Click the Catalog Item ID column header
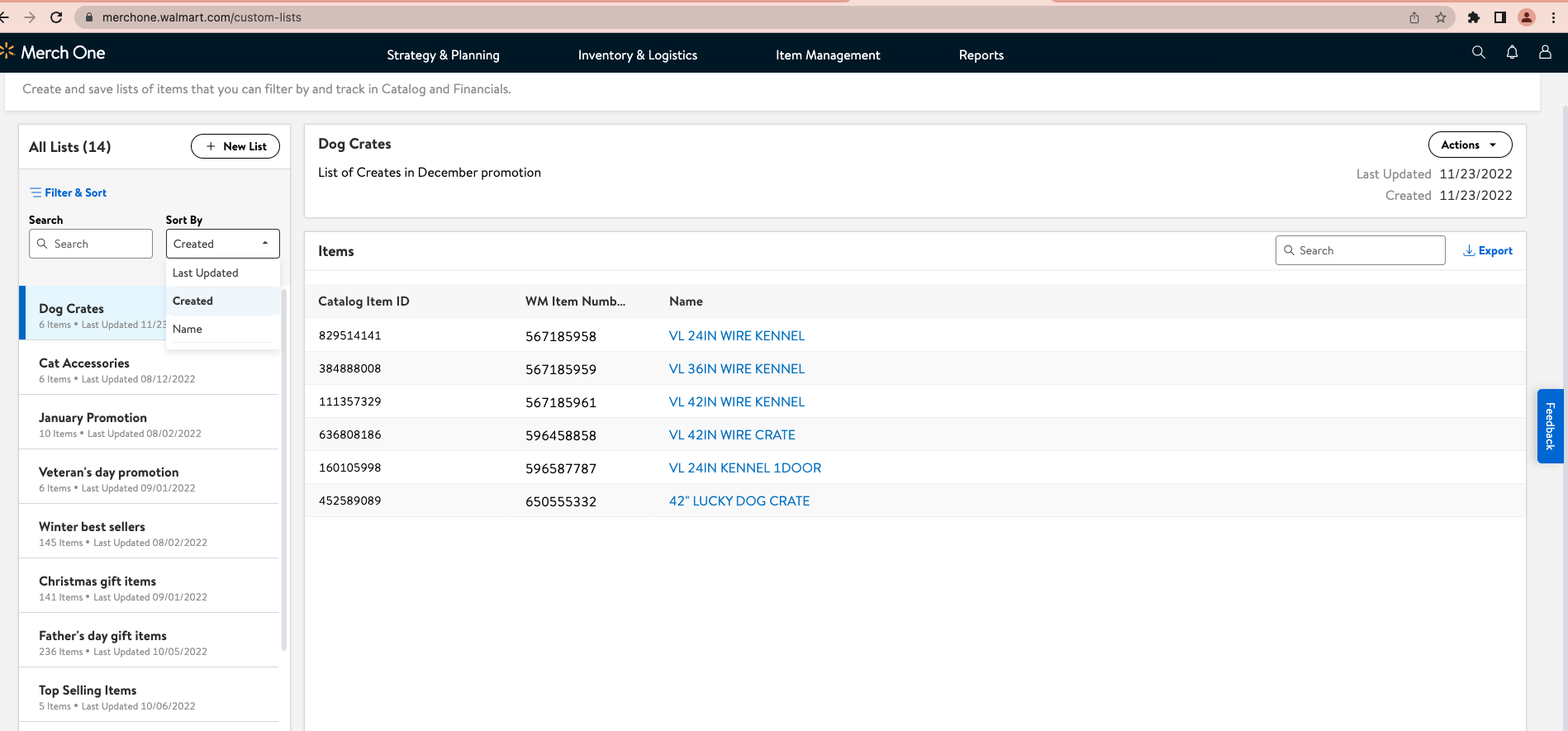 (x=363, y=301)
